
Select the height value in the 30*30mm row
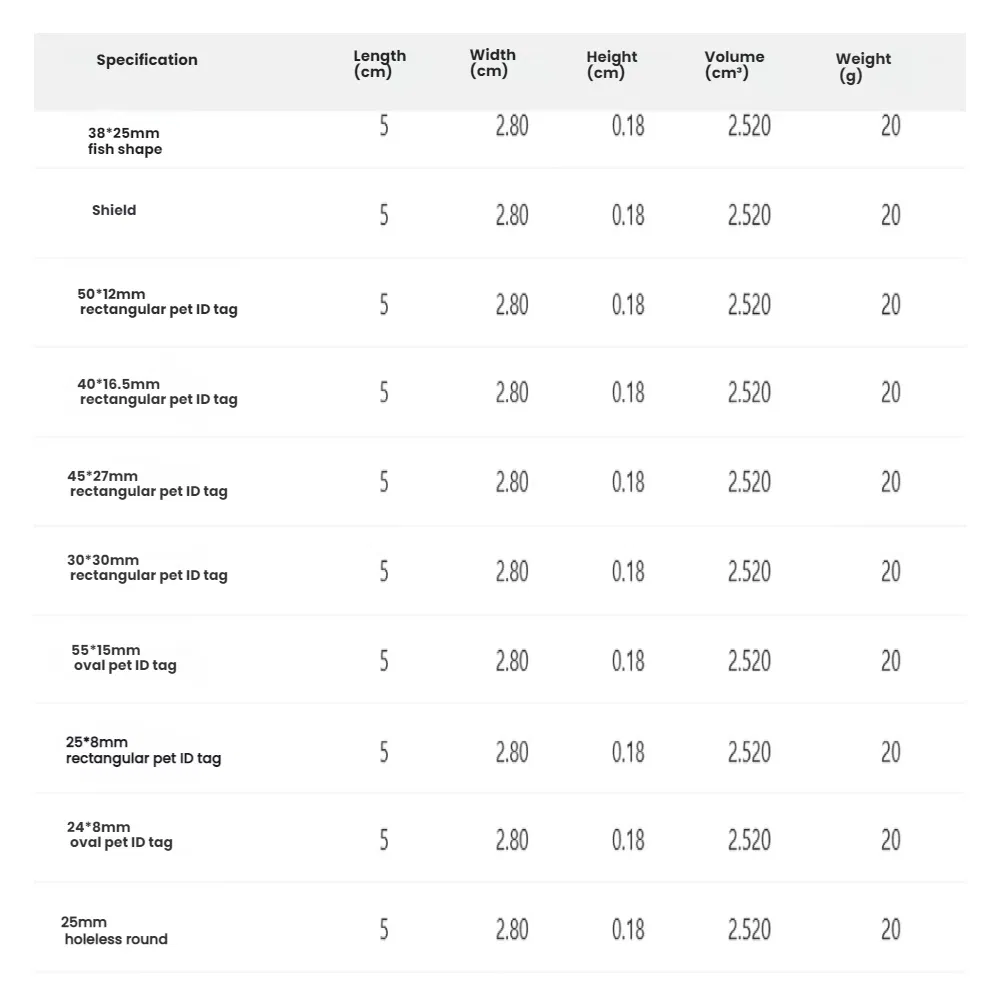pos(628,572)
